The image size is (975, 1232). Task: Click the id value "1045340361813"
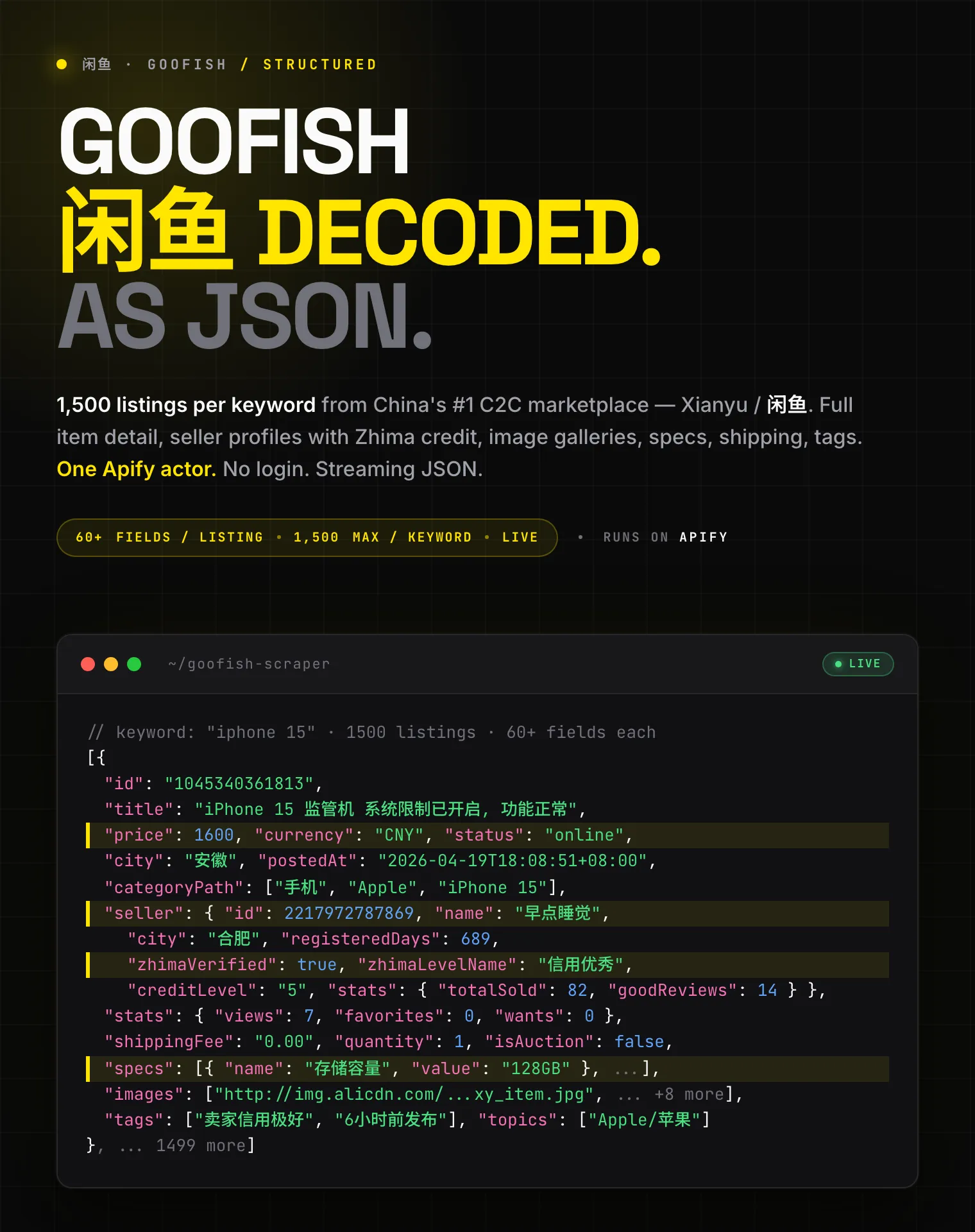pyautogui.click(x=239, y=783)
